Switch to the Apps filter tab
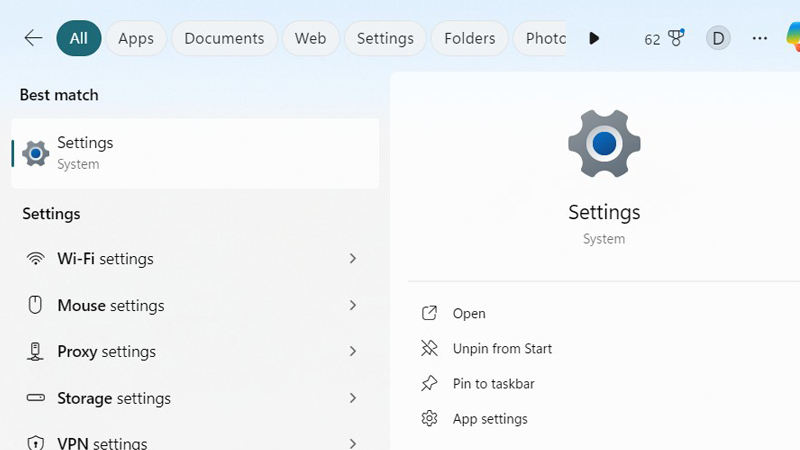 (x=136, y=38)
